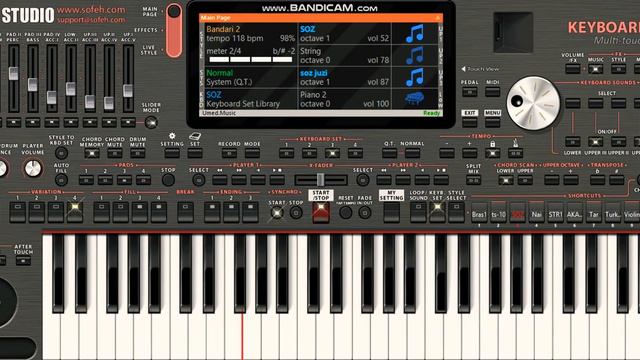Click the MY SETTING button
This screenshot has width=640, height=360.
tap(391, 212)
